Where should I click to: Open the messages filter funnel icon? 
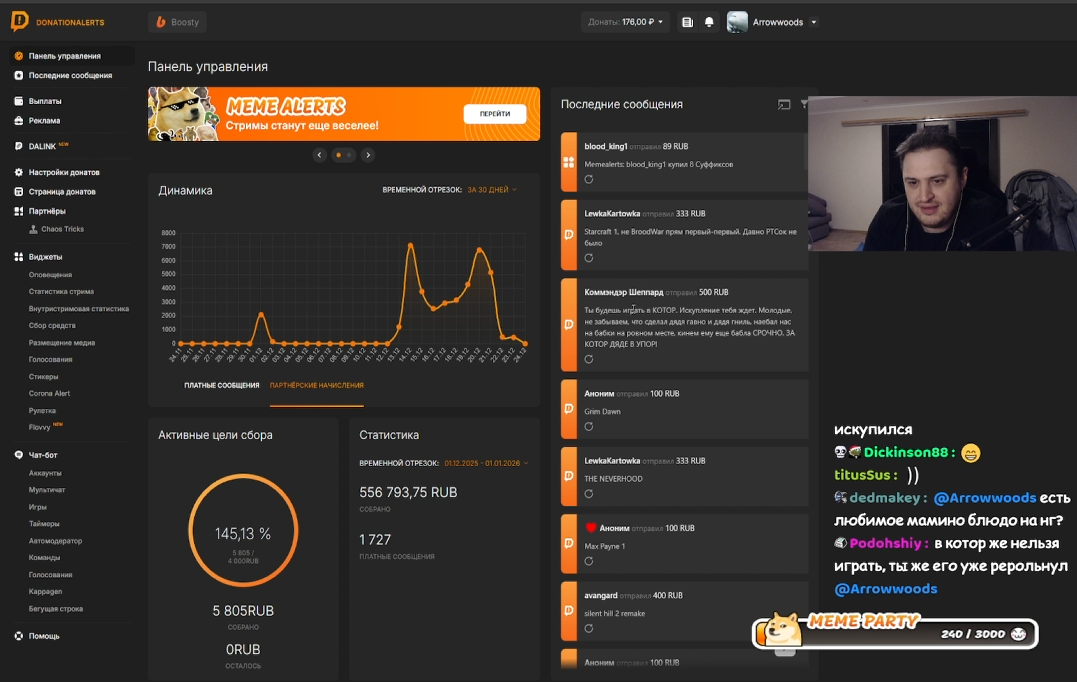[x=804, y=104]
